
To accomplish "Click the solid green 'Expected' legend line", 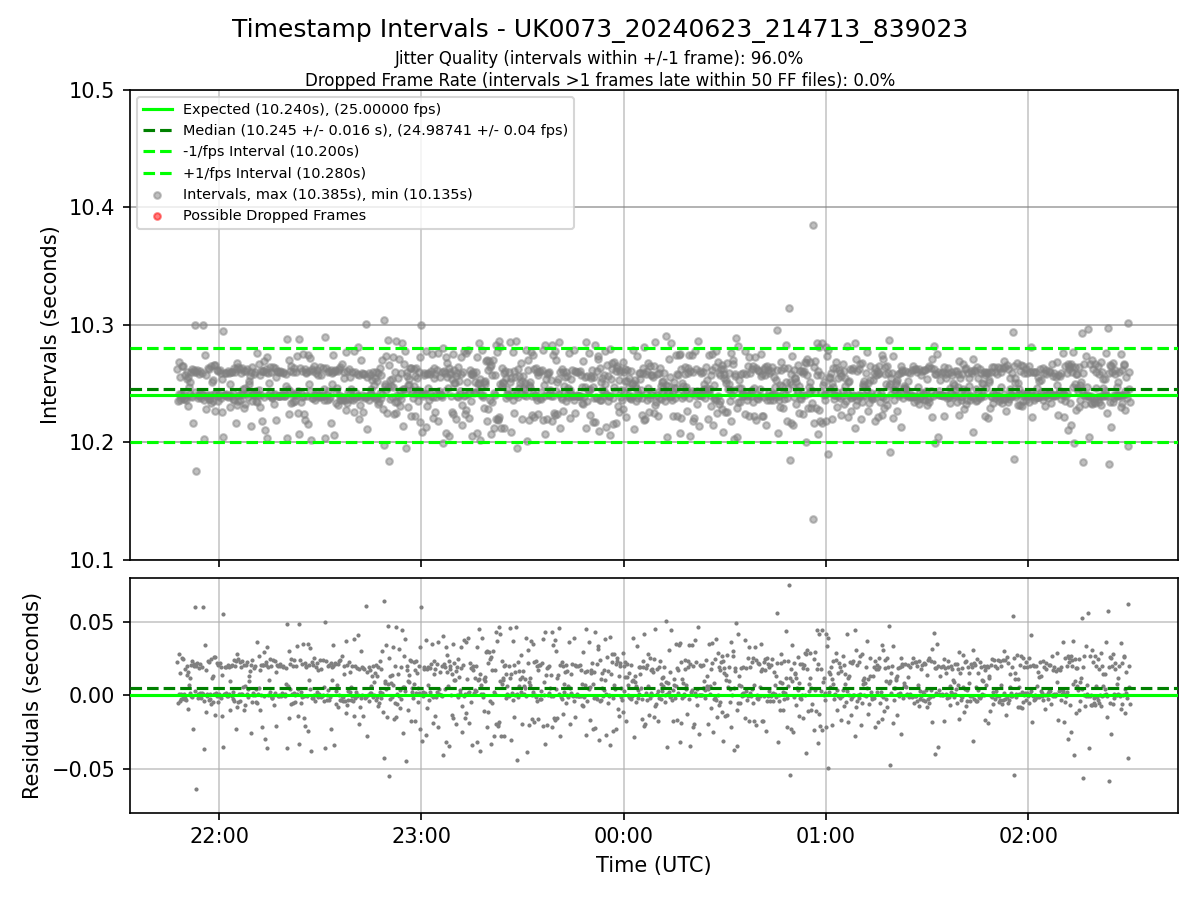I will 159,109.
